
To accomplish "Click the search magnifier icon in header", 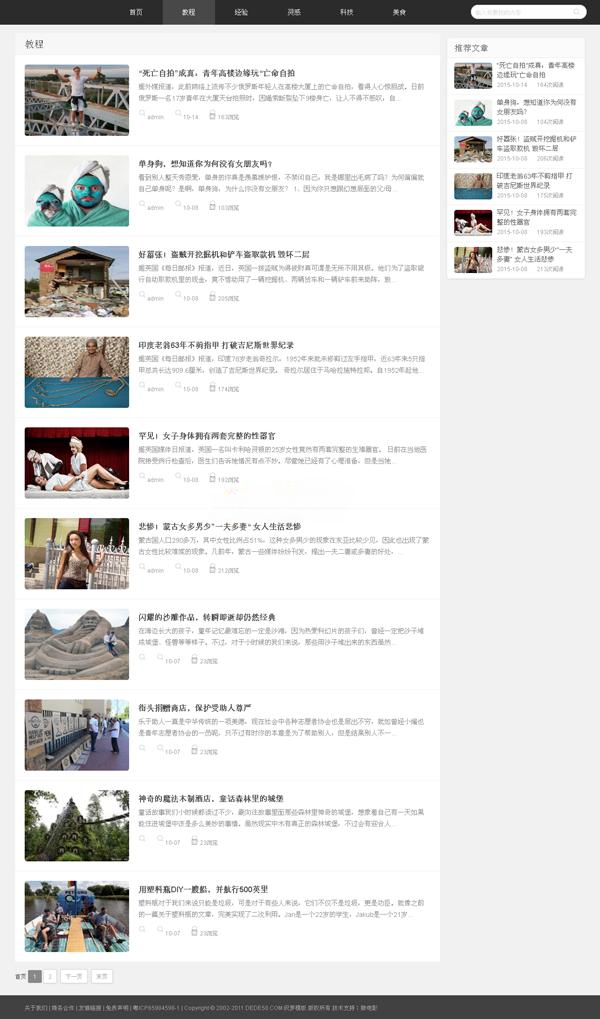I will tap(575, 13).
